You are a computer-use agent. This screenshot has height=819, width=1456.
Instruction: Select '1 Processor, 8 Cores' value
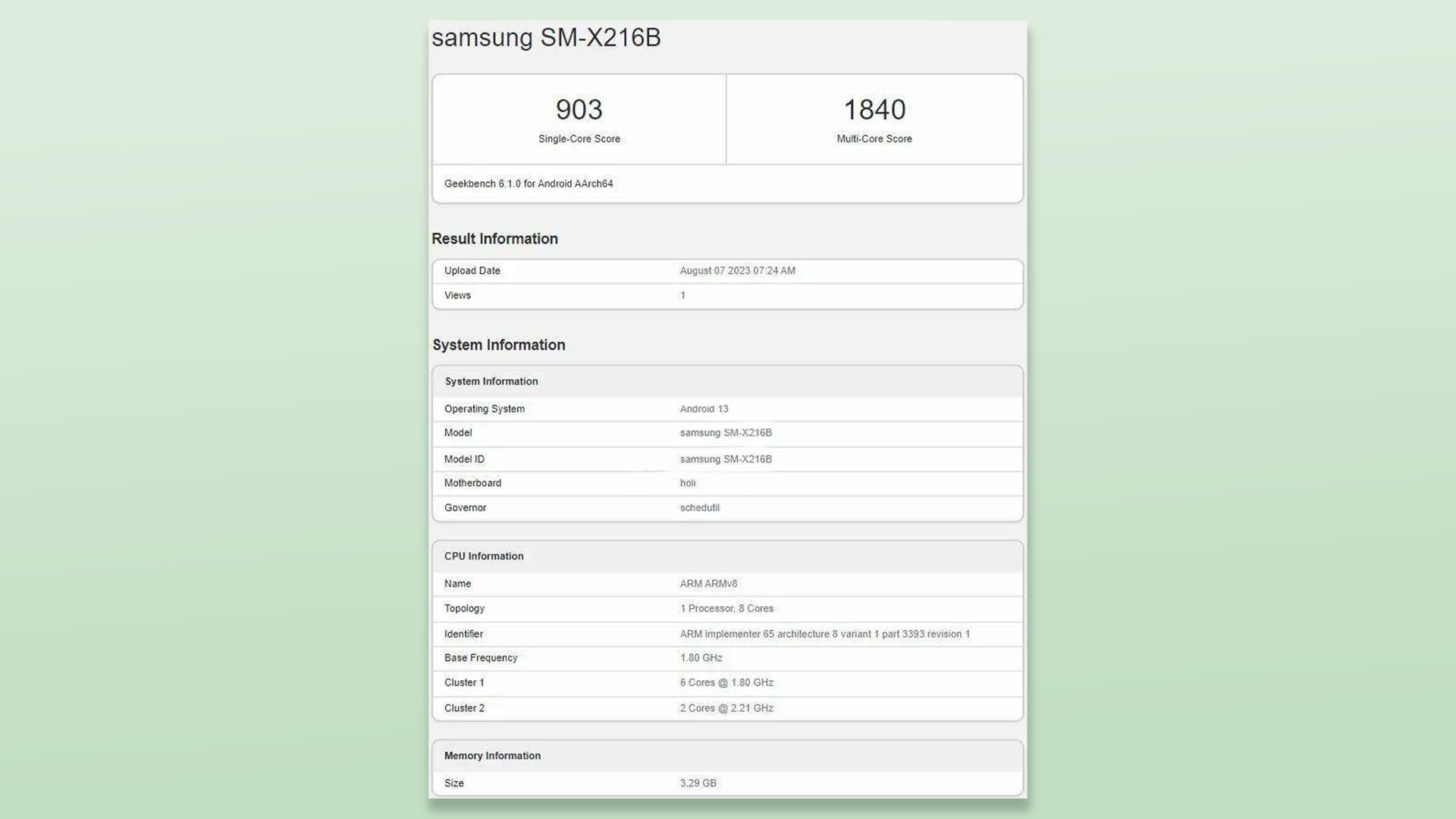tap(726, 609)
